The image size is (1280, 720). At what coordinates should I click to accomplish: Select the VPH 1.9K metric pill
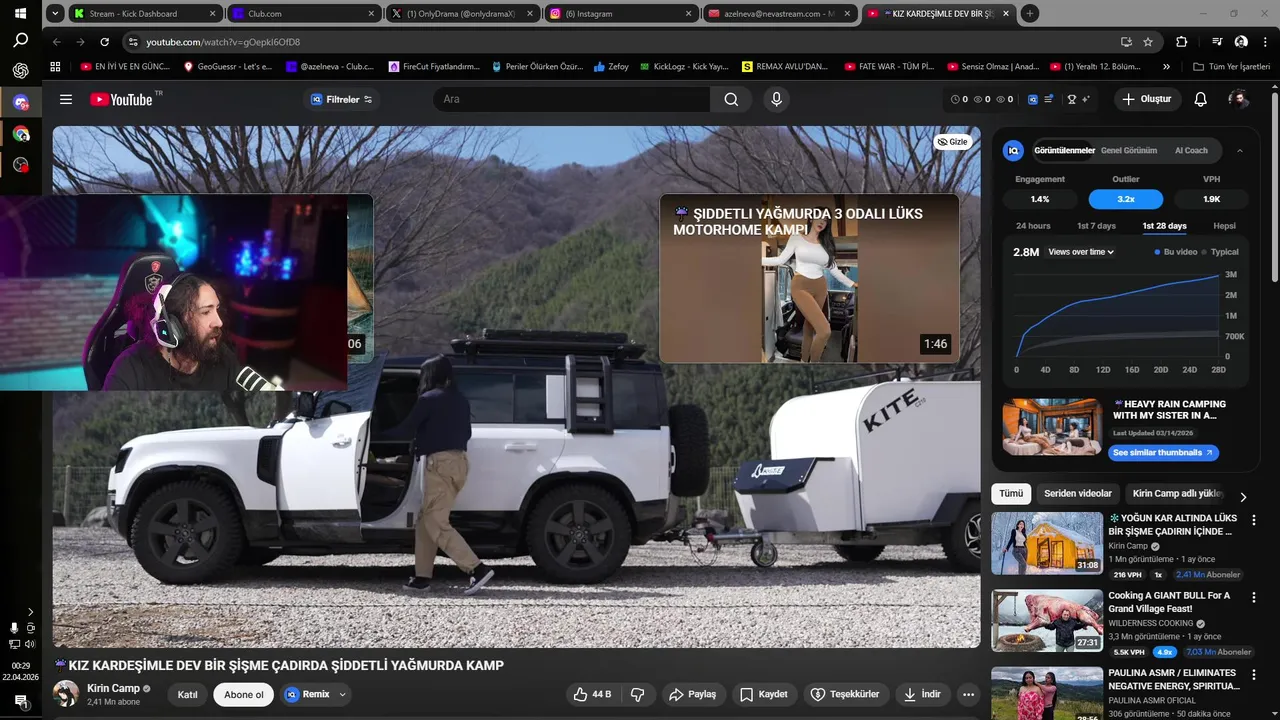pyautogui.click(x=1212, y=199)
